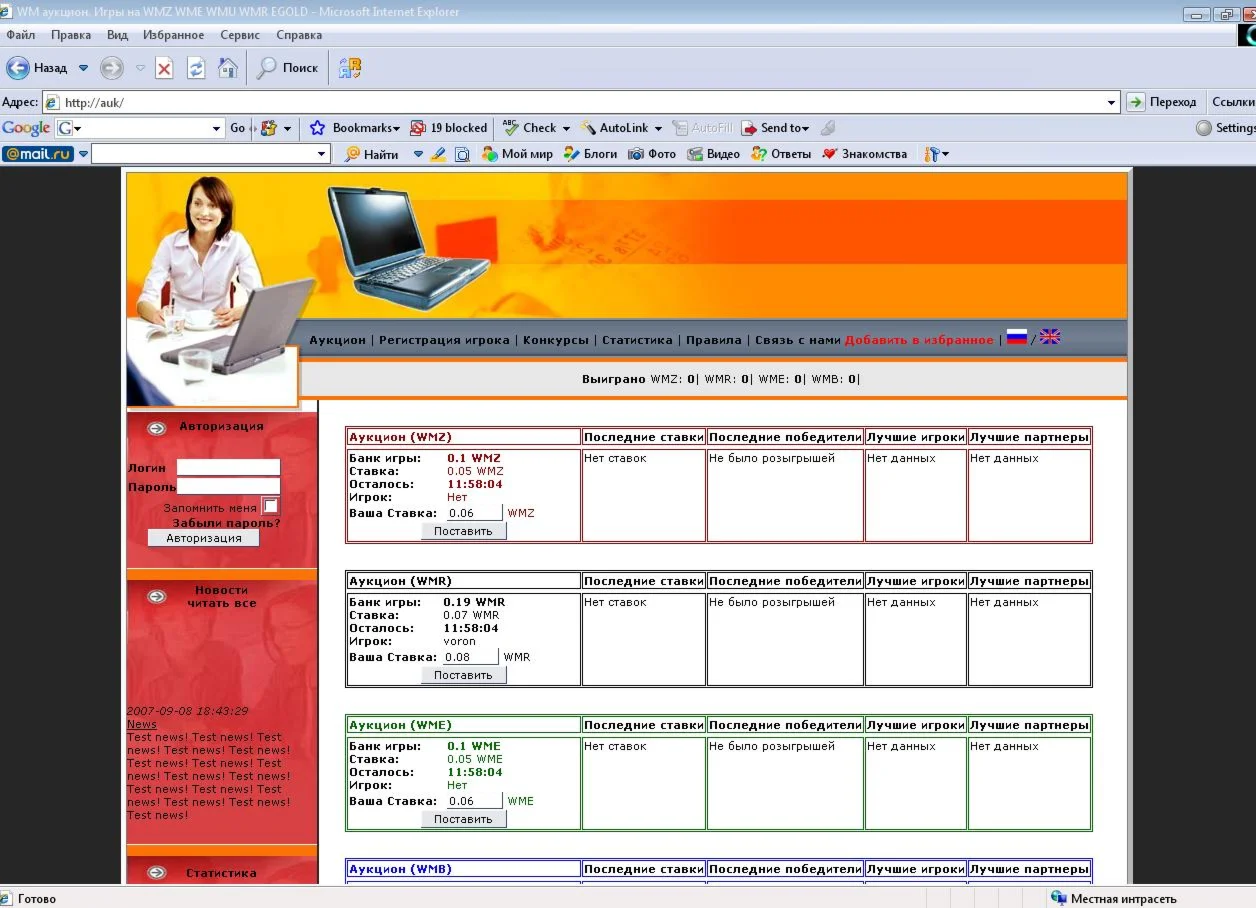Screen dimensions: 1256x908
Task: Open the Избранное menu
Action: 173,35
